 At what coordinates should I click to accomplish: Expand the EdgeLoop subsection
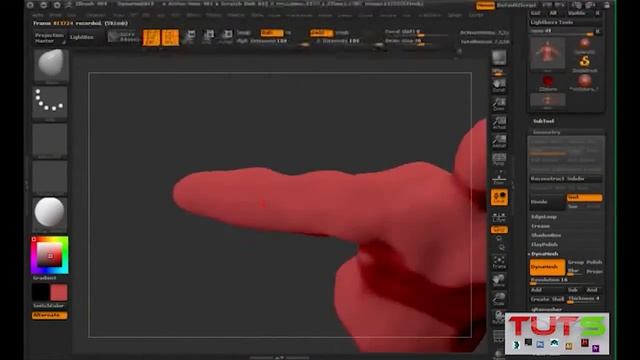[x=544, y=217]
